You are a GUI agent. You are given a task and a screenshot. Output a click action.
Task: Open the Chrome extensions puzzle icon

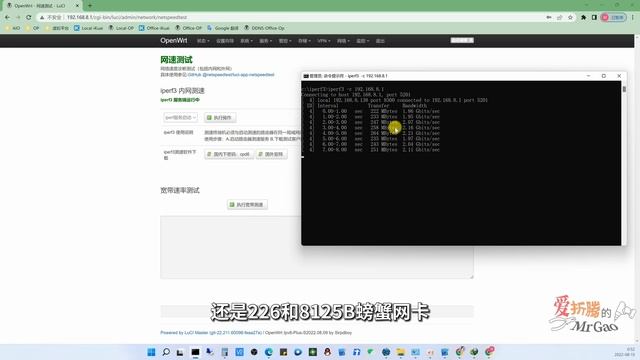583,18
